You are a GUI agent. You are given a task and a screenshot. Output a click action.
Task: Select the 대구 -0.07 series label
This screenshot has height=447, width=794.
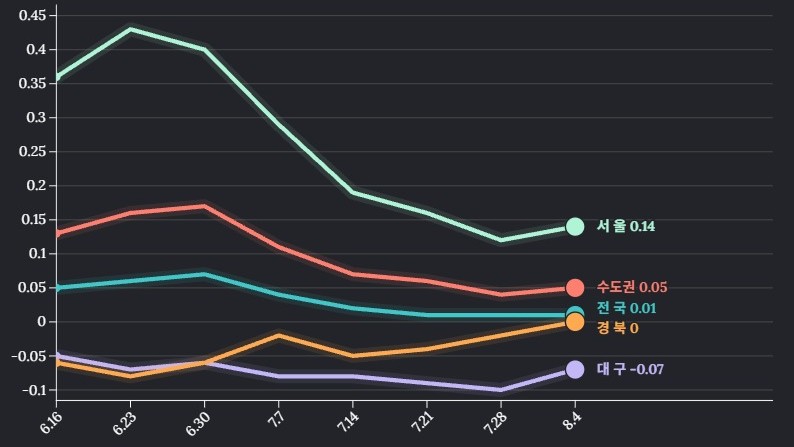click(630, 370)
